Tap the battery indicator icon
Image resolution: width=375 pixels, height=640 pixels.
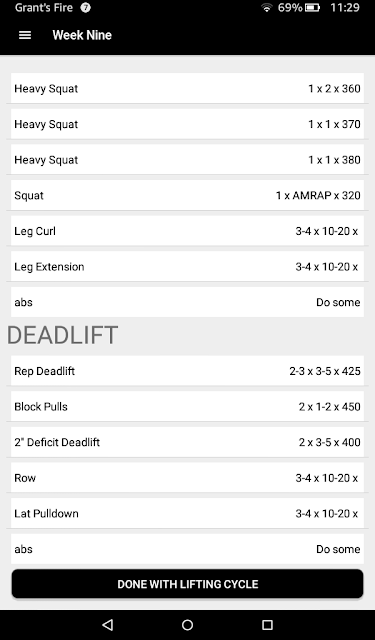(312, 8)
